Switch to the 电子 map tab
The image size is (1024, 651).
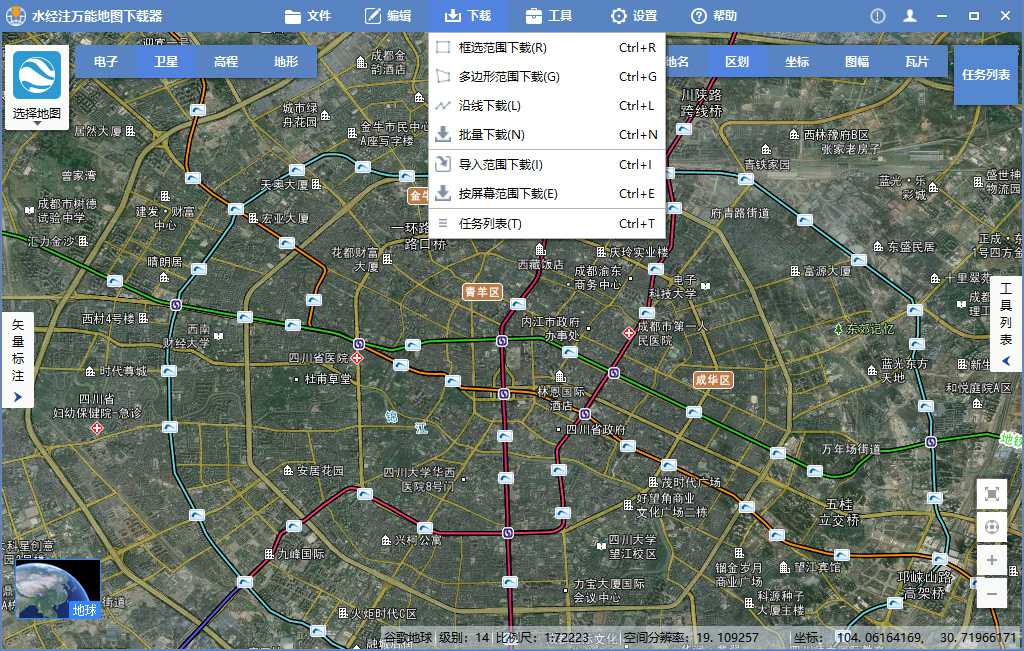[x=105, y=62]
